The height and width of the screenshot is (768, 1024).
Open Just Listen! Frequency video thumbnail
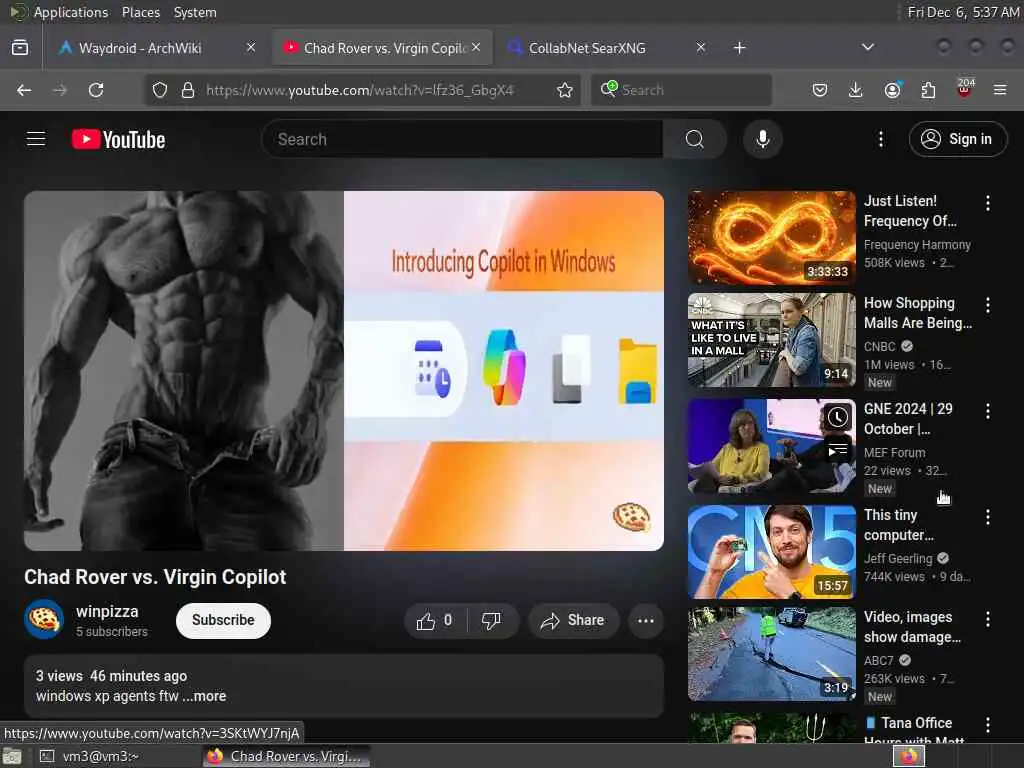[771, 238]
